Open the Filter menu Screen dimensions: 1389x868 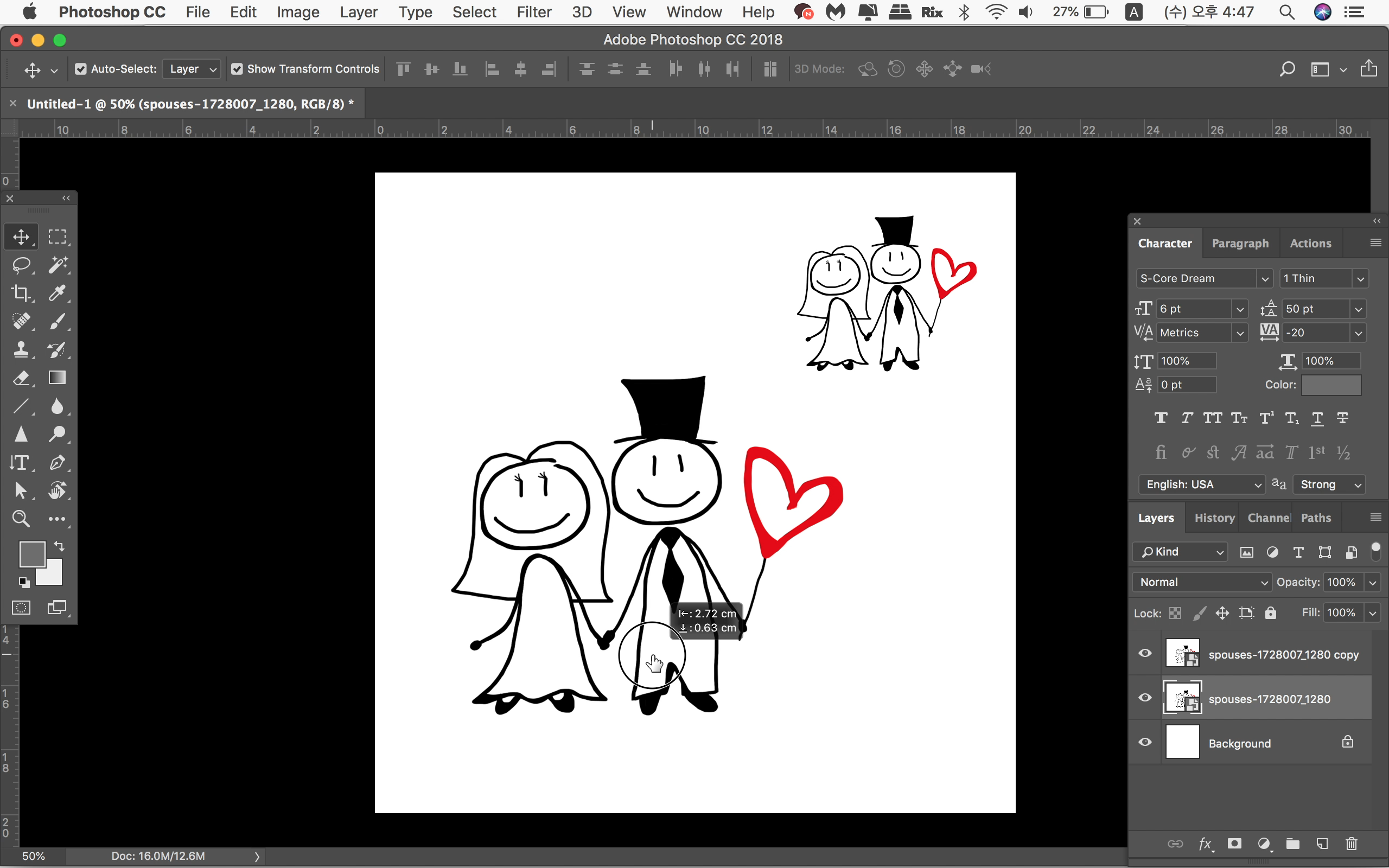[533, 12]
